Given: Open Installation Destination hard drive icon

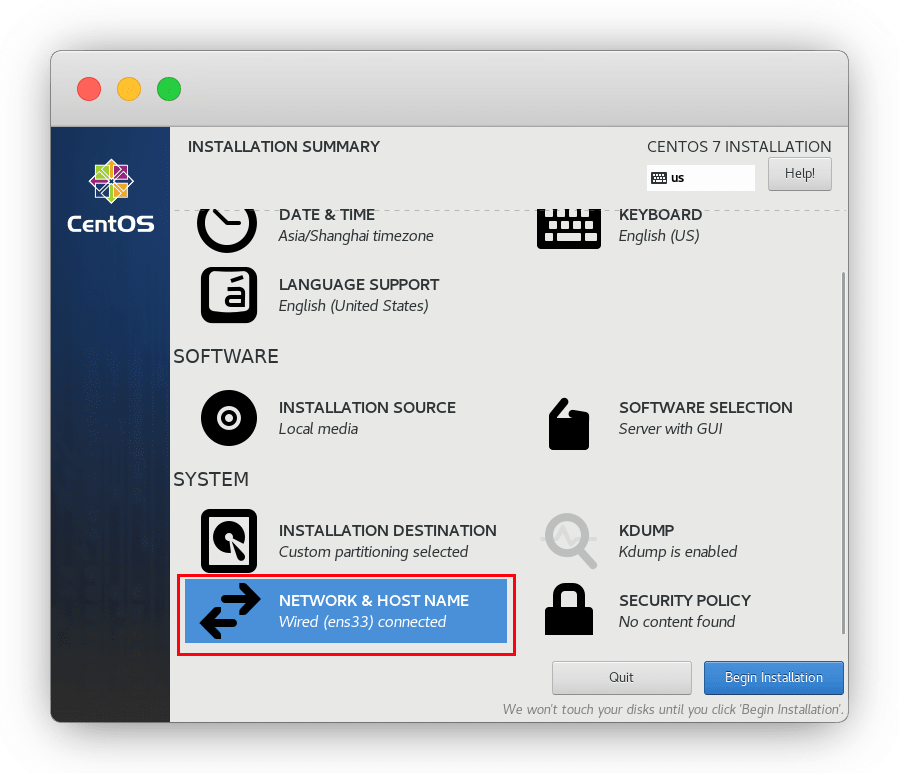Looking at the screenshot, I should click(228, 541).
